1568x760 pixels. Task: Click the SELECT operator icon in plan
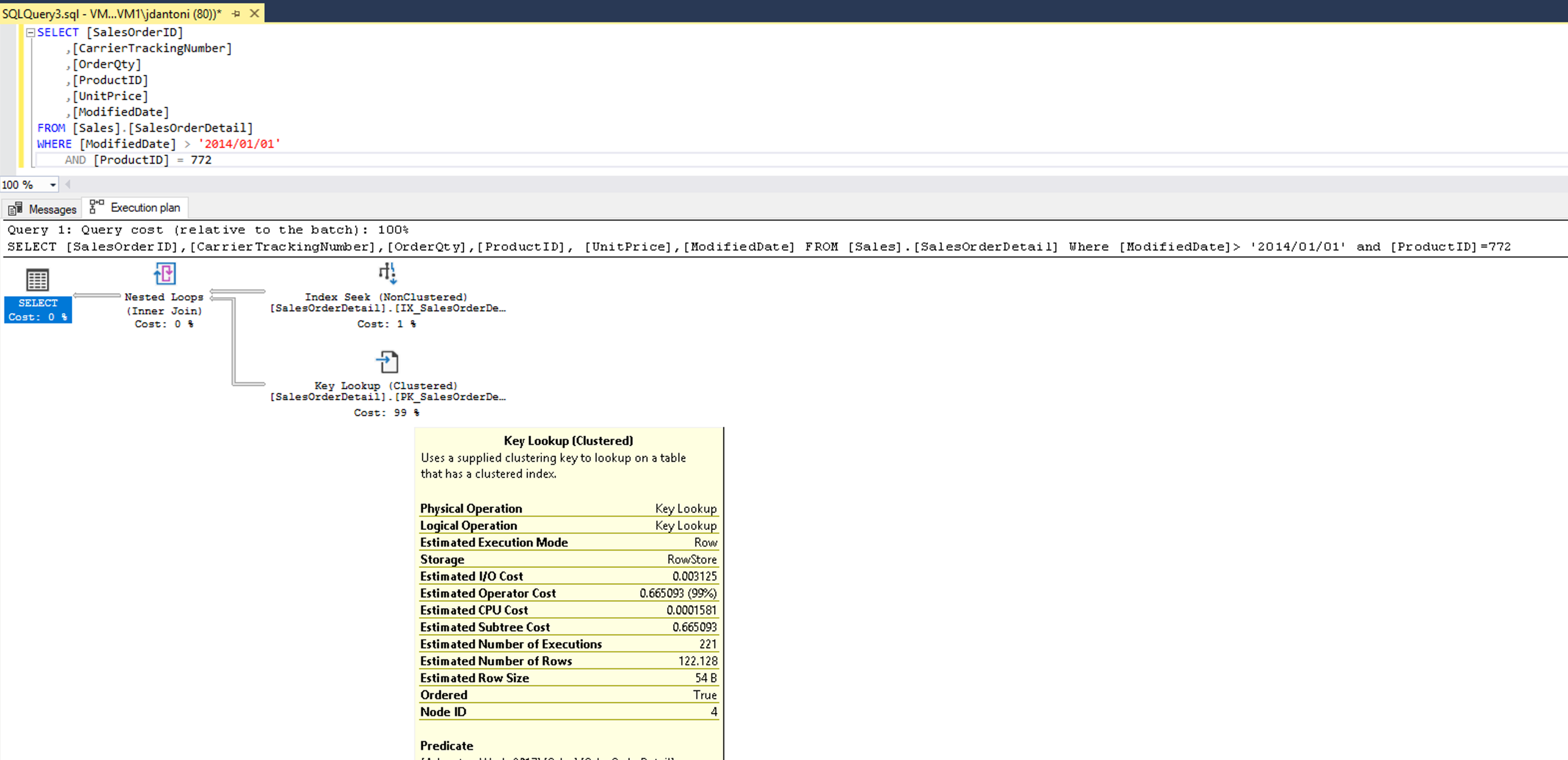(37, 280)
